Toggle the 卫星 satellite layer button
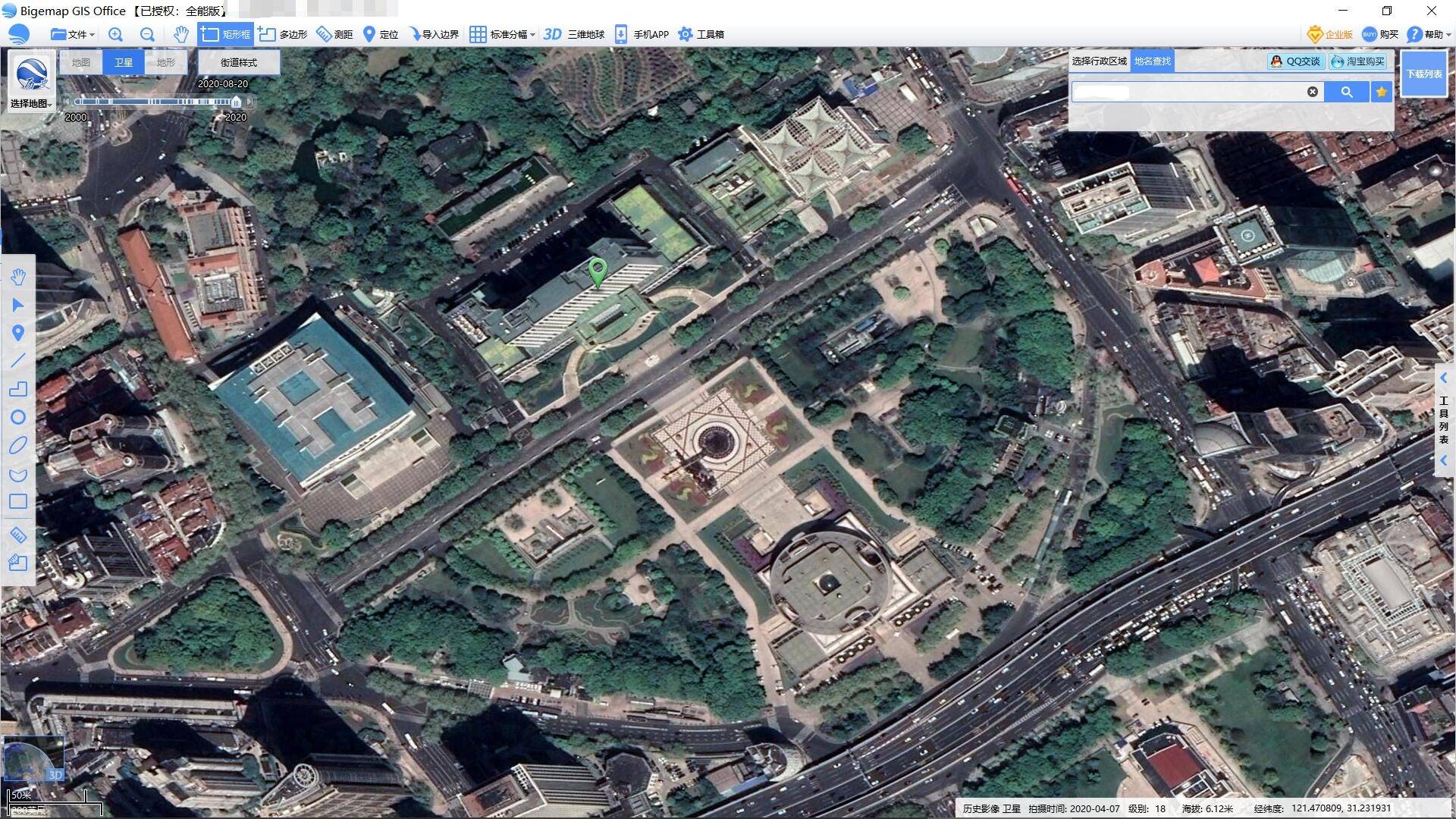Screen dimensions: 1456x819 click(x=124, y=62)
